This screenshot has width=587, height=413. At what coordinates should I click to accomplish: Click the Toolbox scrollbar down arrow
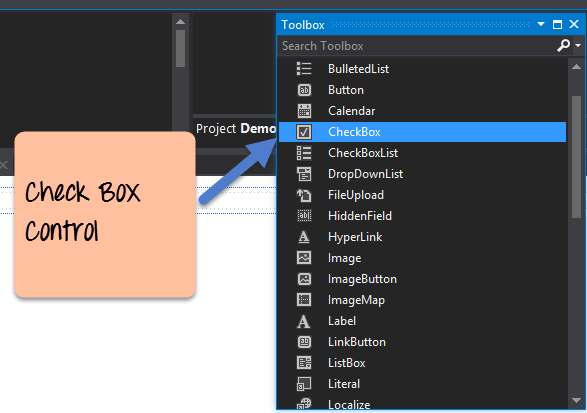pos(577,400)
